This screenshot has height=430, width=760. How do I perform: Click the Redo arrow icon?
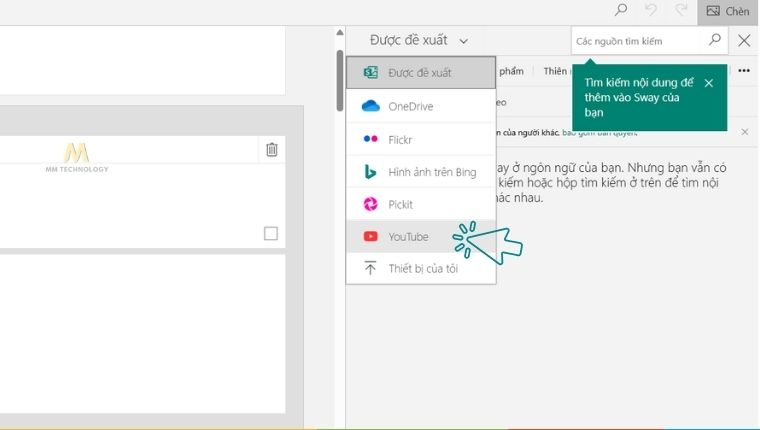pos(682,10)
